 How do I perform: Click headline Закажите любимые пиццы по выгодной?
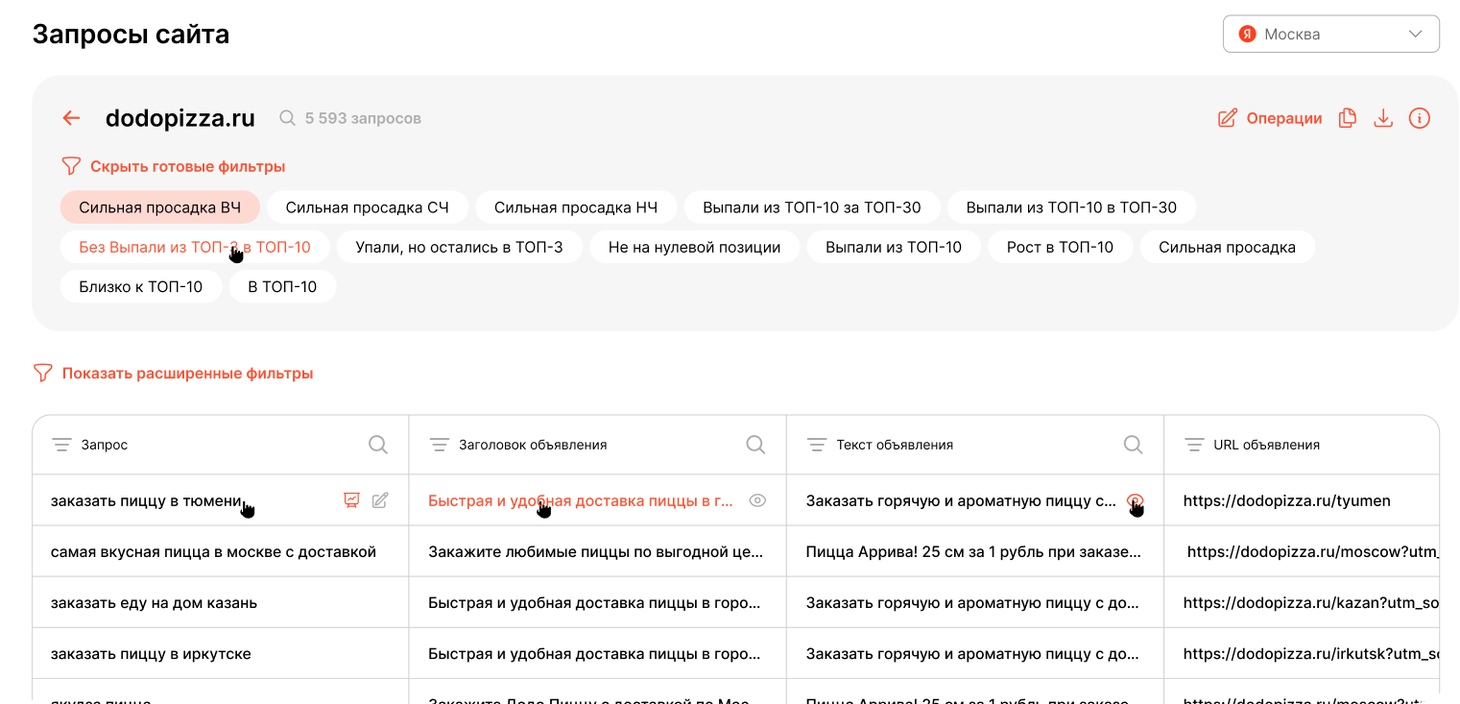[595, 551]
